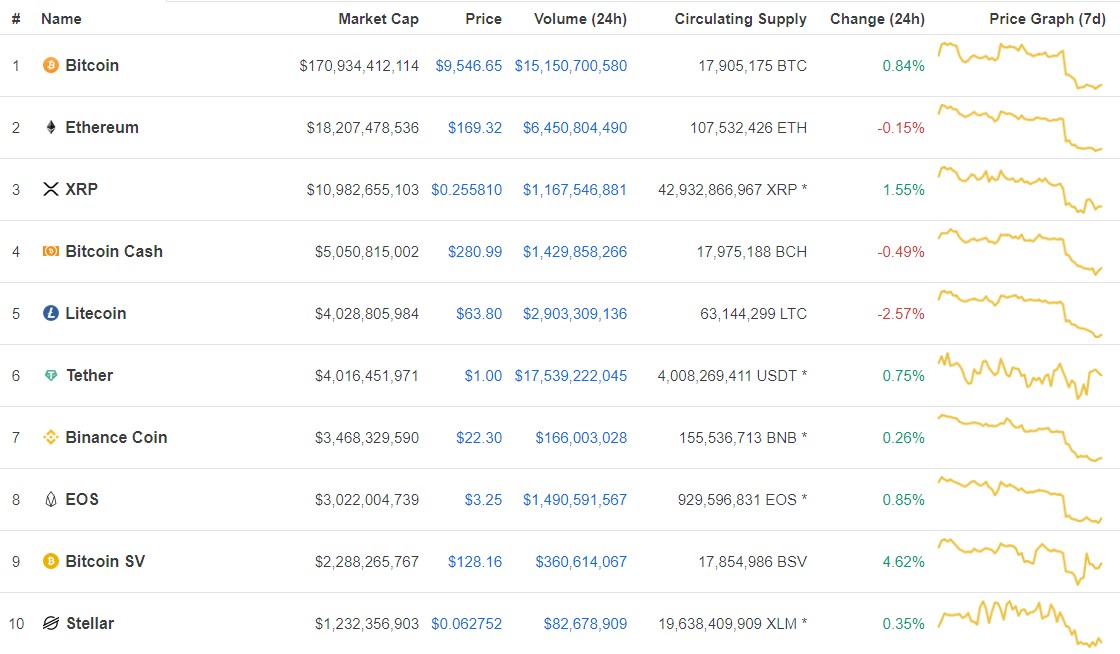This screenshot has height=654, width=1120.
Task: Click the Stellar logo icon
Action: [50, 623]
